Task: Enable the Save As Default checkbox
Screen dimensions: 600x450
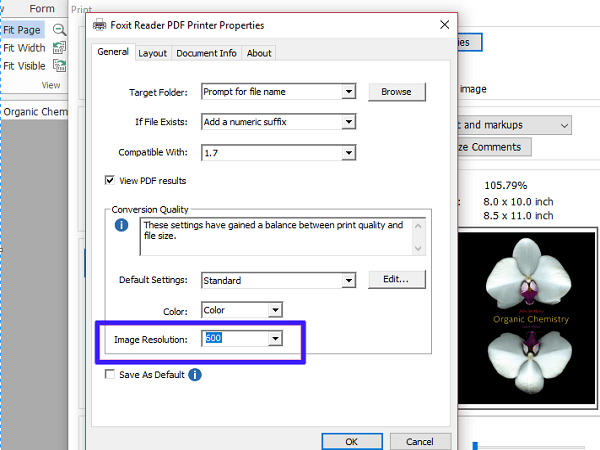Action: click(110, 375)
